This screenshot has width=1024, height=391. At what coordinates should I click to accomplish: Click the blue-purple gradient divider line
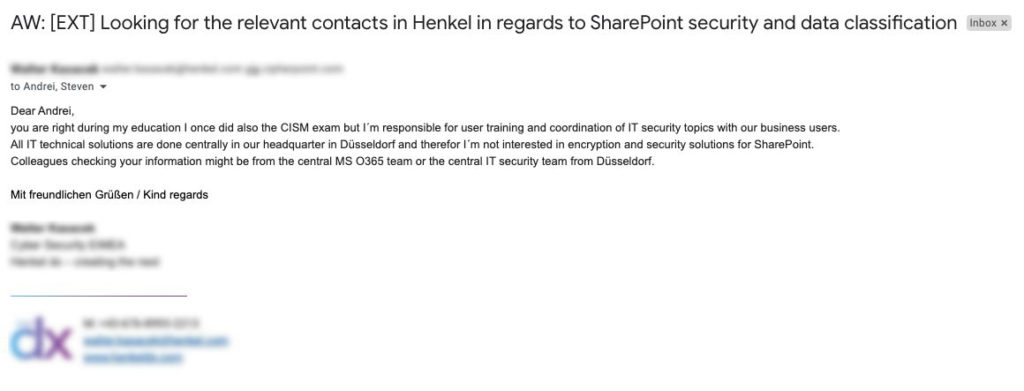(x=99, y=296)
